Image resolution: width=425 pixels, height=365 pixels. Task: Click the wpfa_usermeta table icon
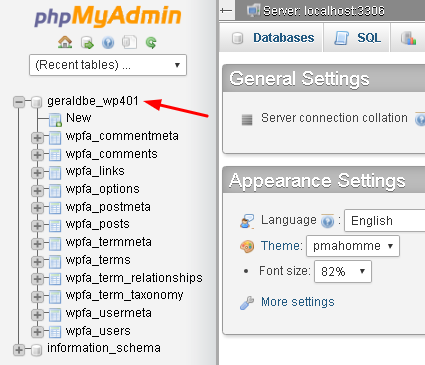pyautogui.click(x=55, y=314)
